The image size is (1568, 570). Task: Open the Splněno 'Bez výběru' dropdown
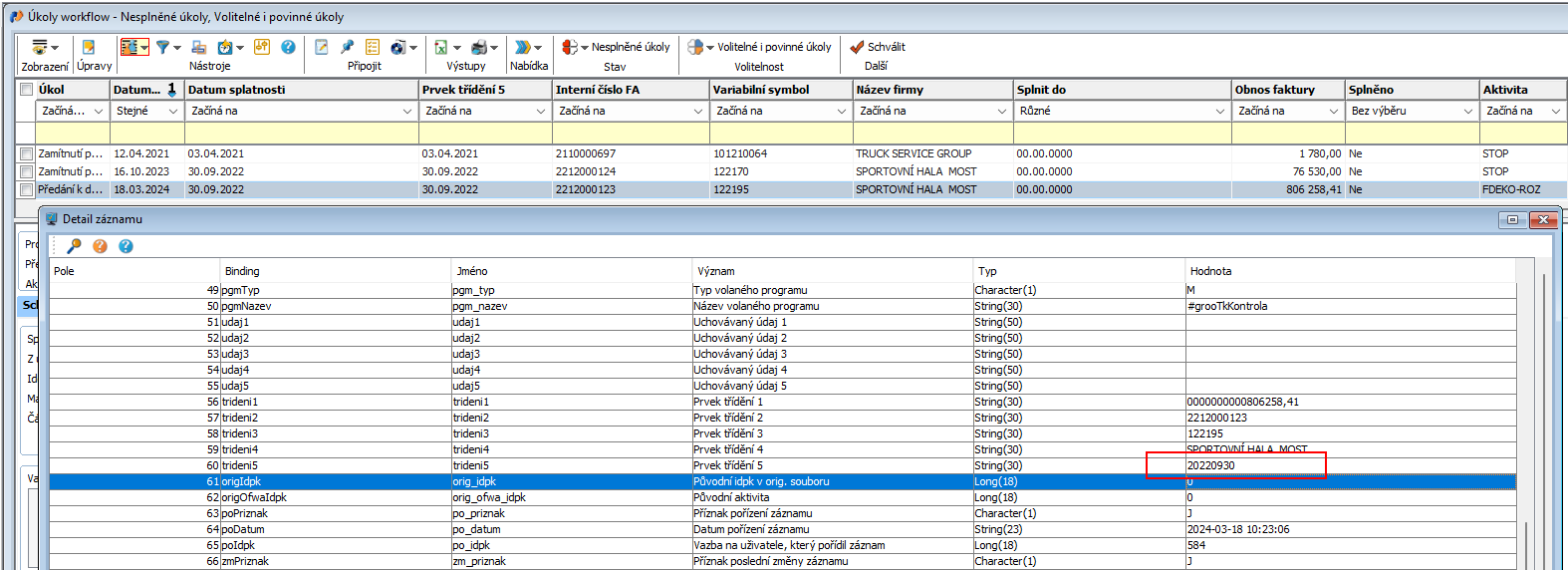coord(1467,112)
